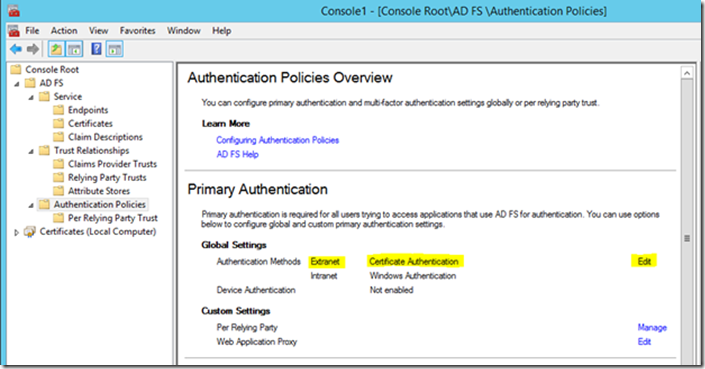Select Console Root in the tree

tap(52, 70)
